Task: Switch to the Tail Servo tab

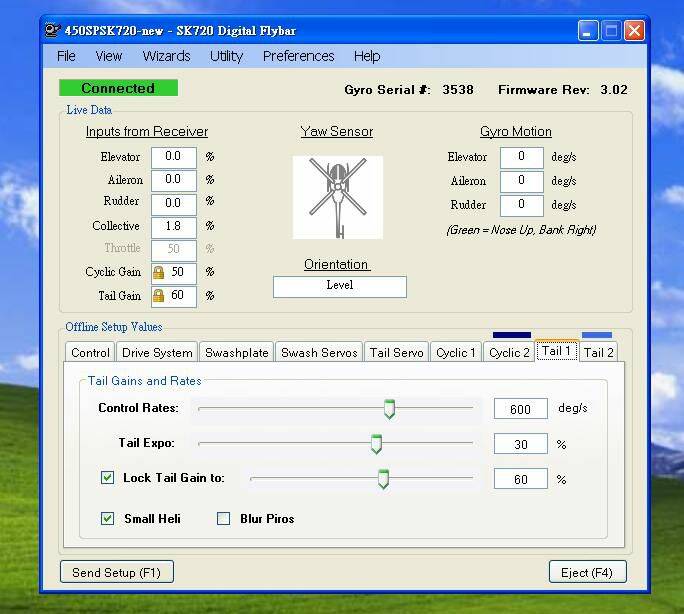Action: 397,352
